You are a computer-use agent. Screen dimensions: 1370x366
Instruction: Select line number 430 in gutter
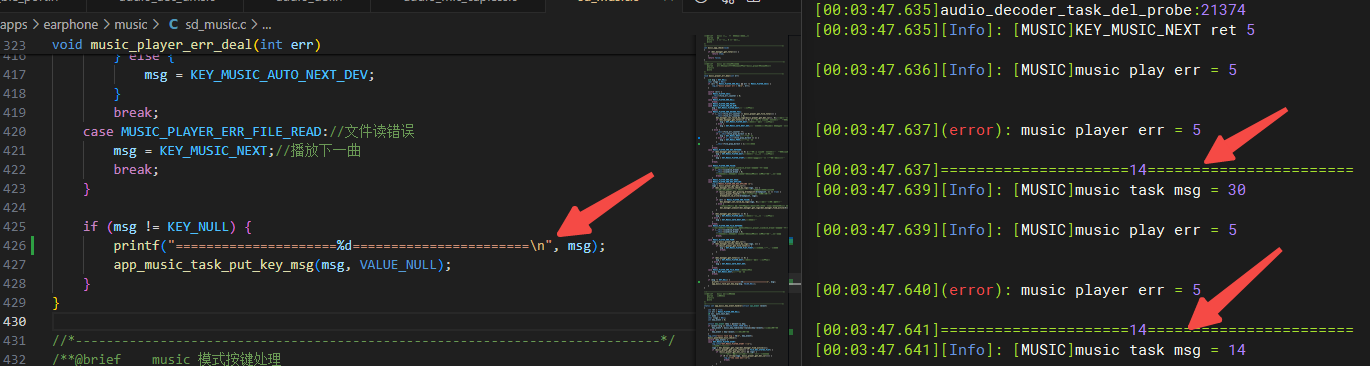click(x=16, y=321)
